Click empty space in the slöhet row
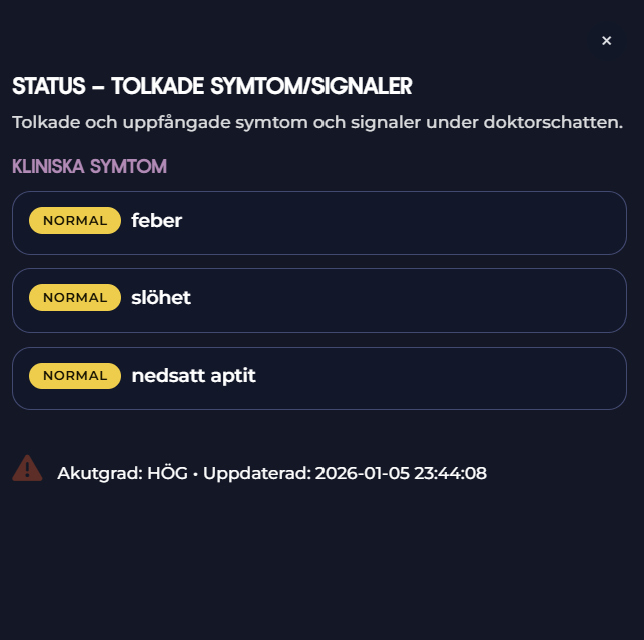This screenshot has height=640, width=644. click(x=420, y=298)
